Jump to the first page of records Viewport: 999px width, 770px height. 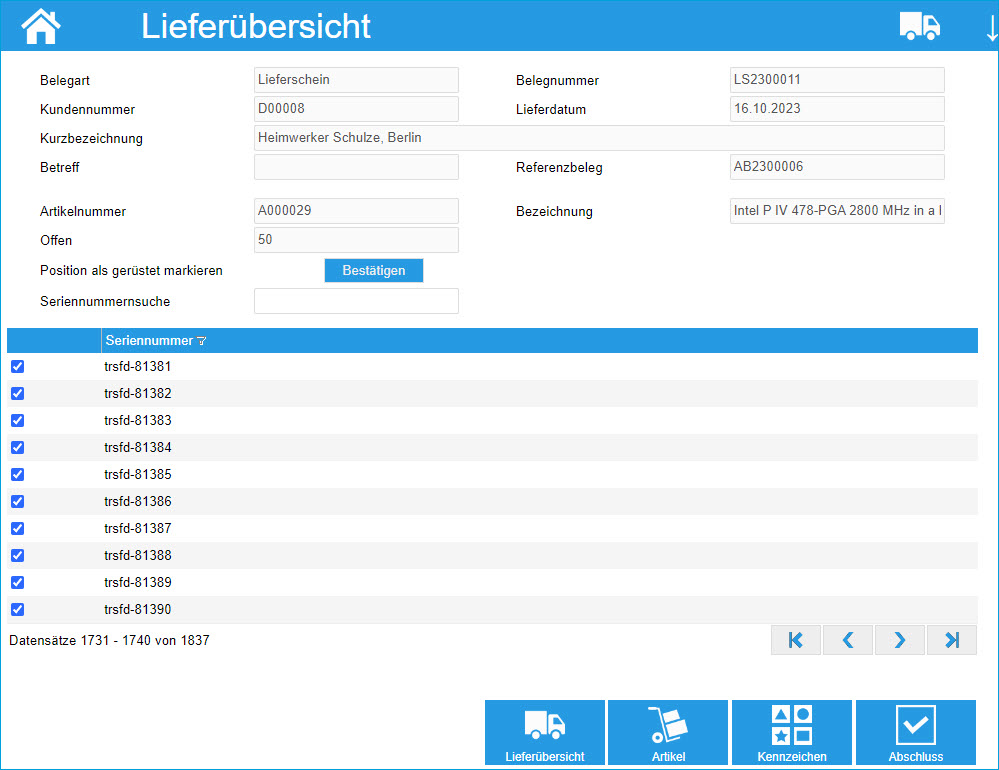[795, 639]
